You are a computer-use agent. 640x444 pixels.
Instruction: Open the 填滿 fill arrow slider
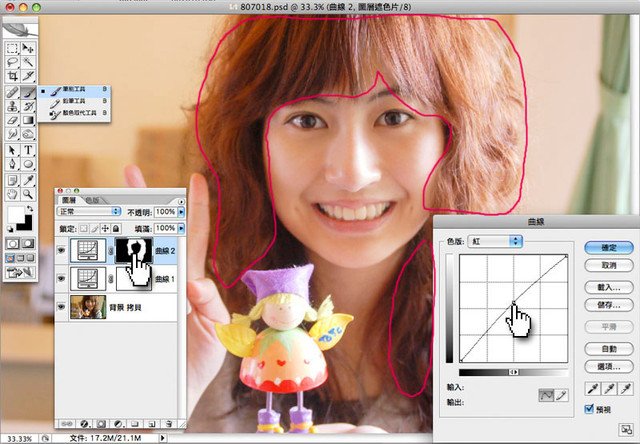click(x=181, y=228)
